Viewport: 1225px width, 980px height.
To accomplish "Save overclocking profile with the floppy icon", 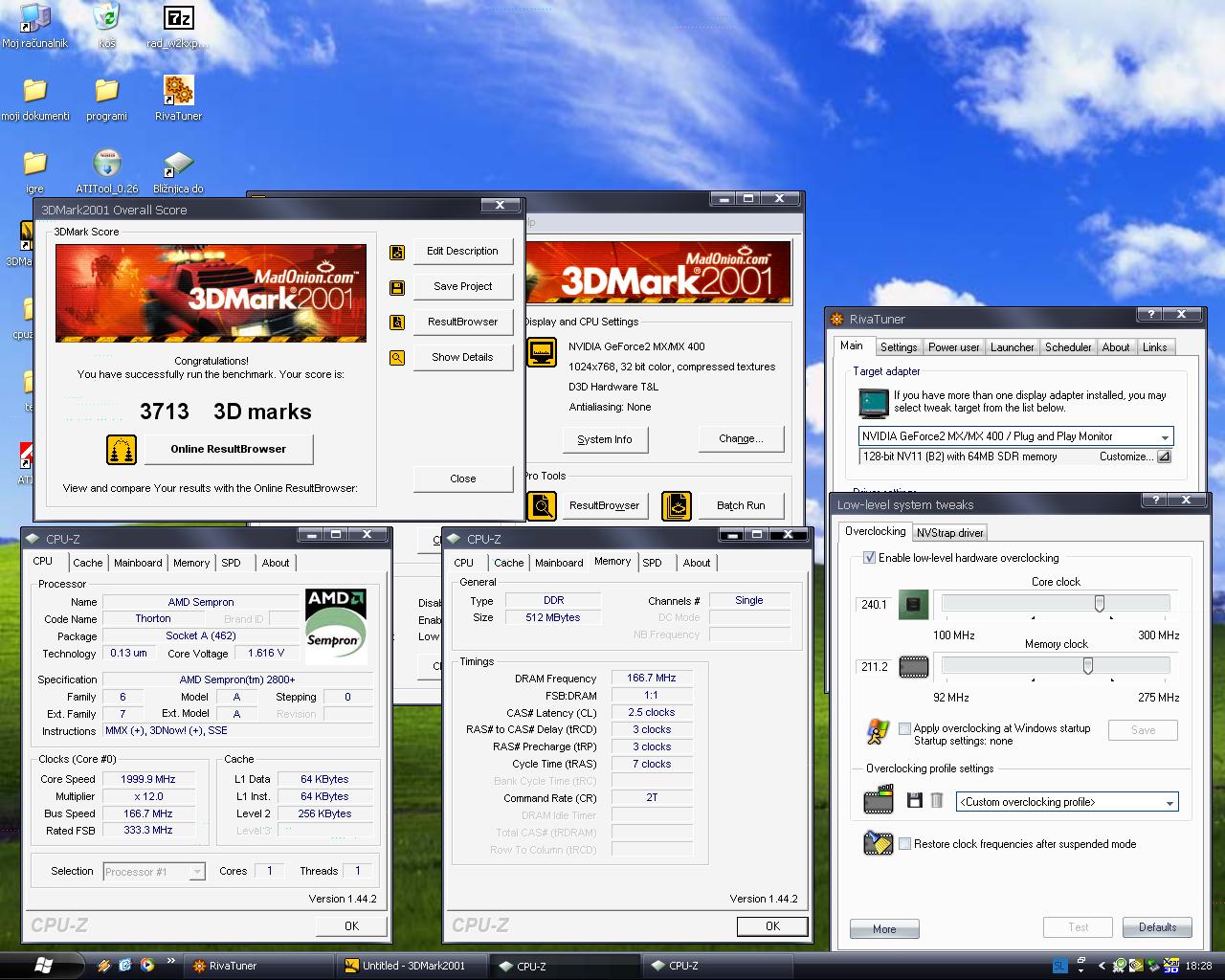I will coord(915,801).
